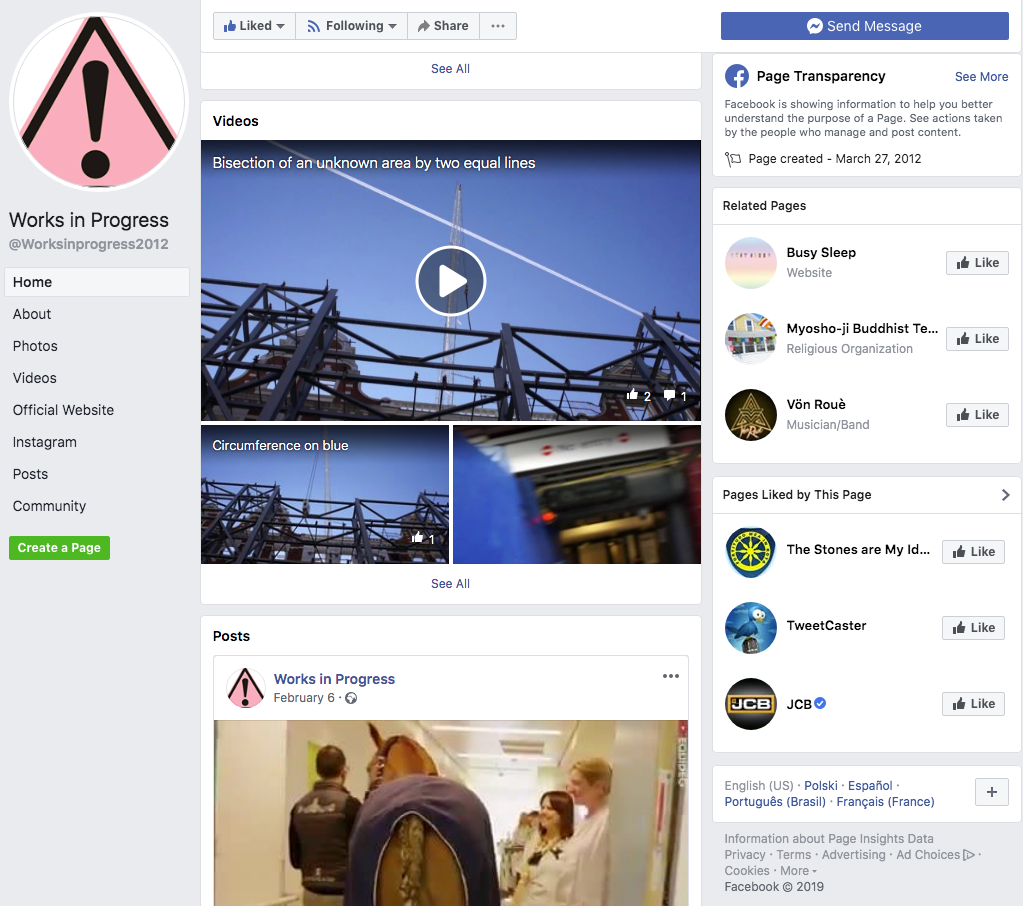
Task: Click The Stones are My Idols page icon
Action: tap(750, 552)
